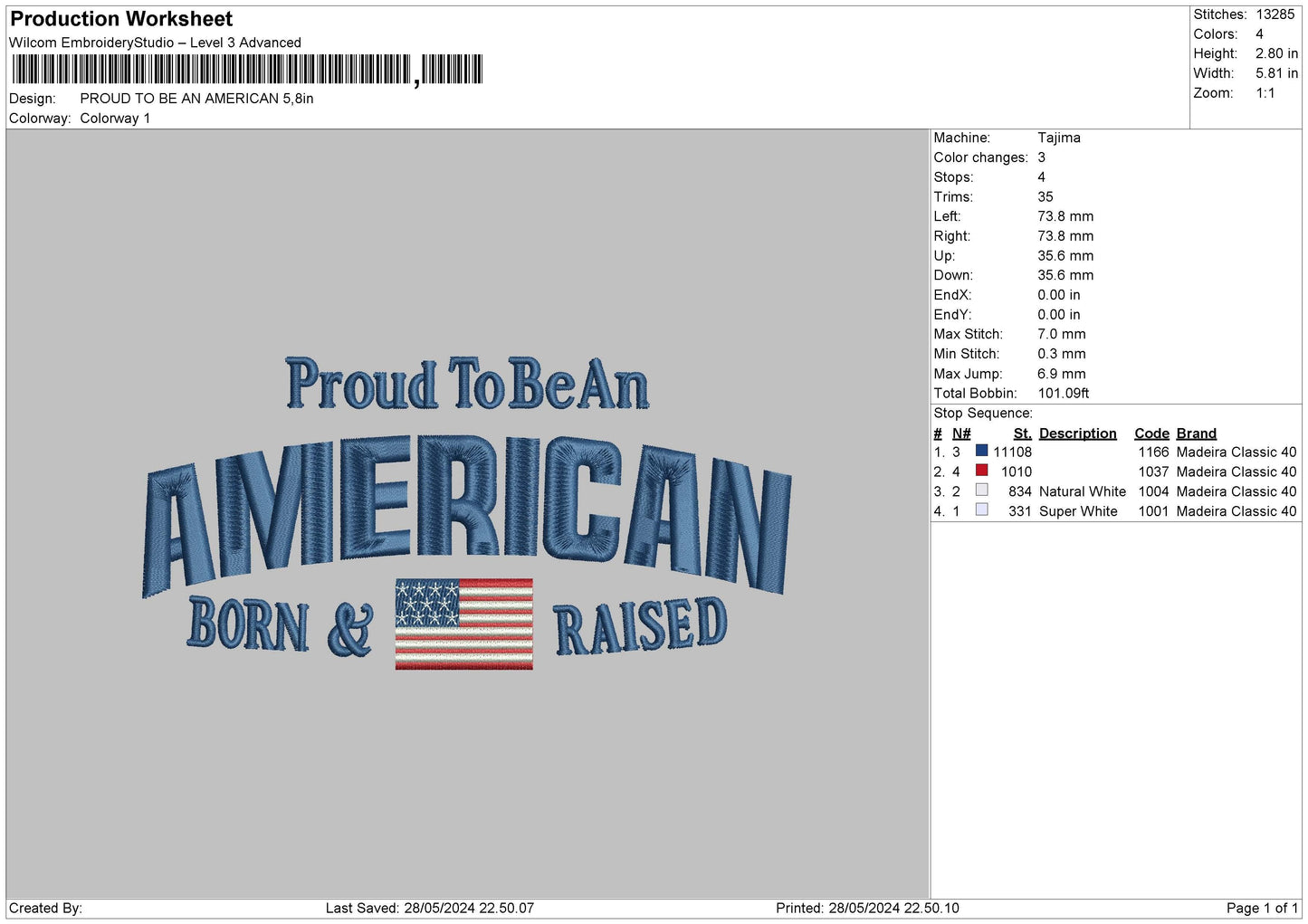The width and height of the screenshot is (1308, 924).
Task: Click the 'BORN &' embroidered text
Action: click(281, 626)
